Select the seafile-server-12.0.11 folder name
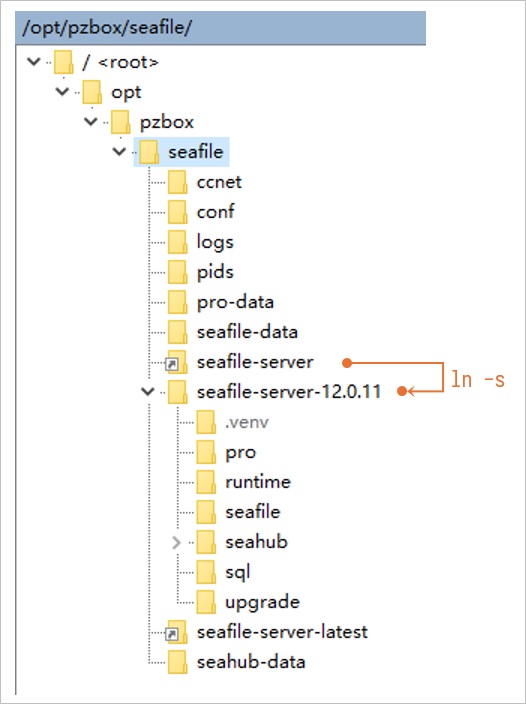526x704 pixels. [289, 392]
